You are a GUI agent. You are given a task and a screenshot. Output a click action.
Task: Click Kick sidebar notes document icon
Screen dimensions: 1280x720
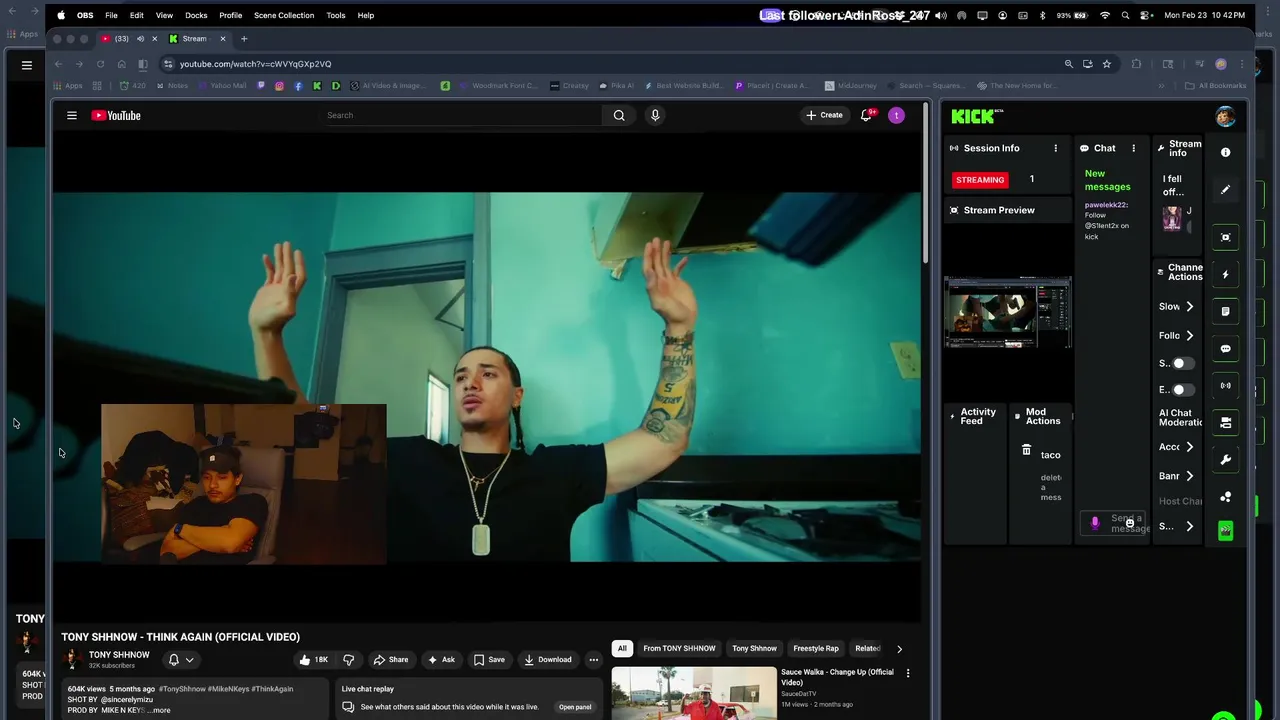point(1225,311)
